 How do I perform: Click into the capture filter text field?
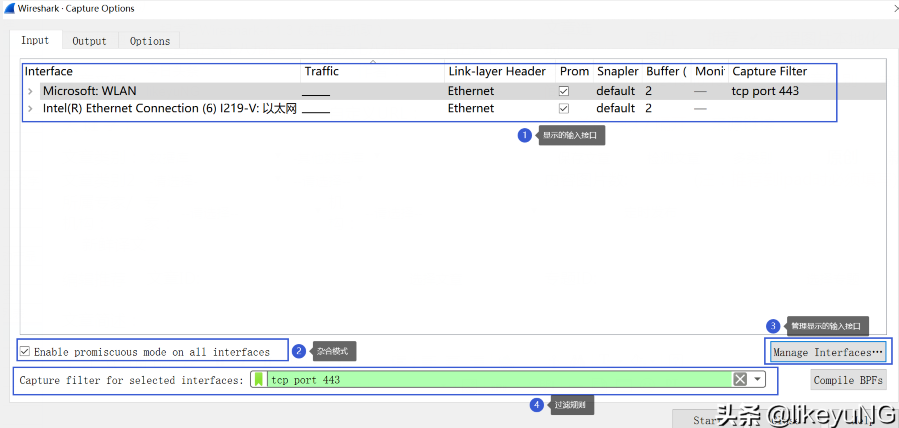click(499, 379)
